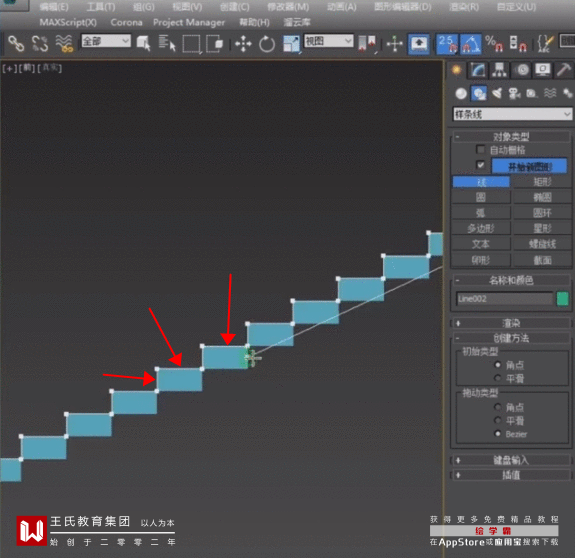Click the green object color swatch

click(x=563, y=299)
